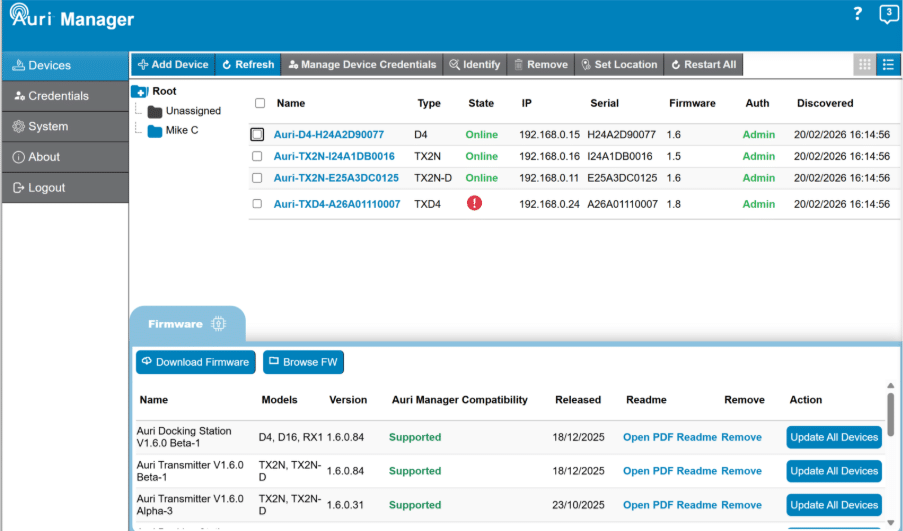Update All Devices with Docking Station Beta-1
903x531 pixels.
pos(834,437)
